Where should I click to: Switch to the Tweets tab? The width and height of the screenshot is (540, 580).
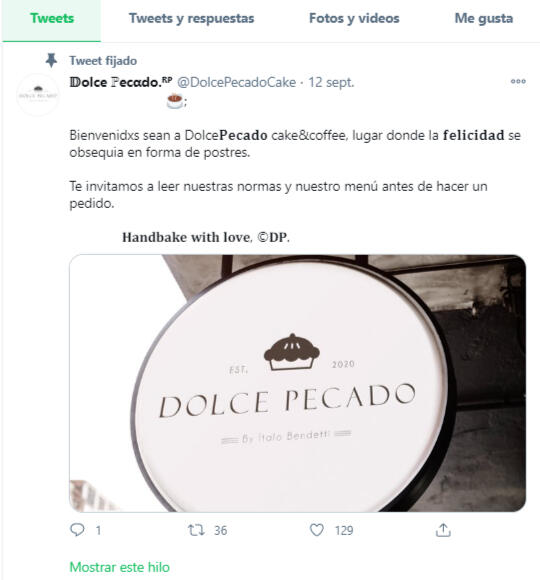(x=52, y=18)
